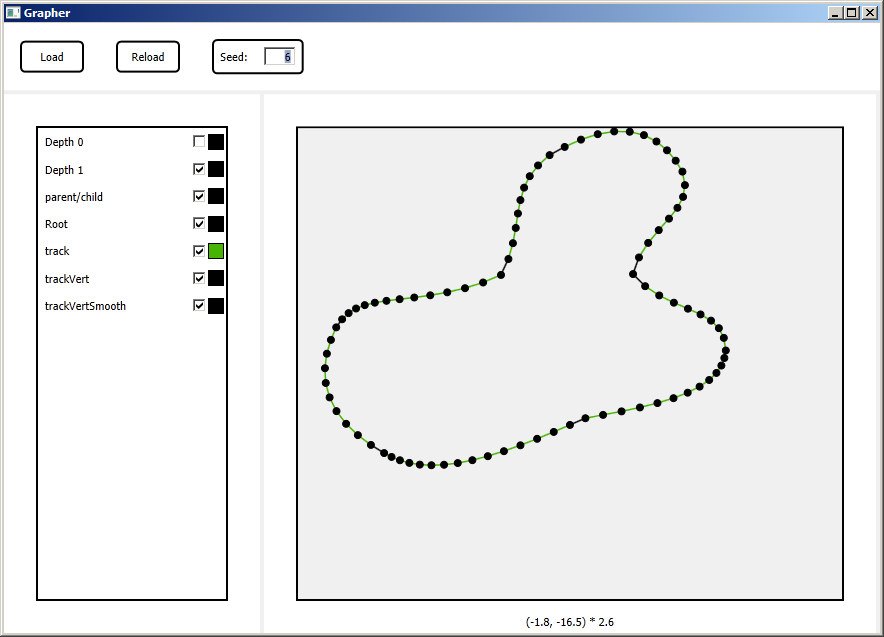Uncheck the Depth 1 checkbox
884x637 pixels.
(199, 170)
